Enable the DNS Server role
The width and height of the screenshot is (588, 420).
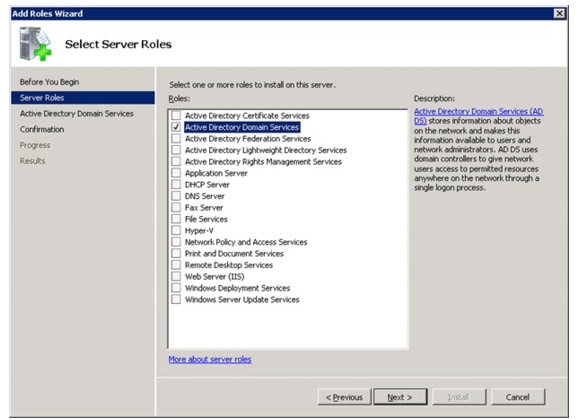click(x=176, y=196)
